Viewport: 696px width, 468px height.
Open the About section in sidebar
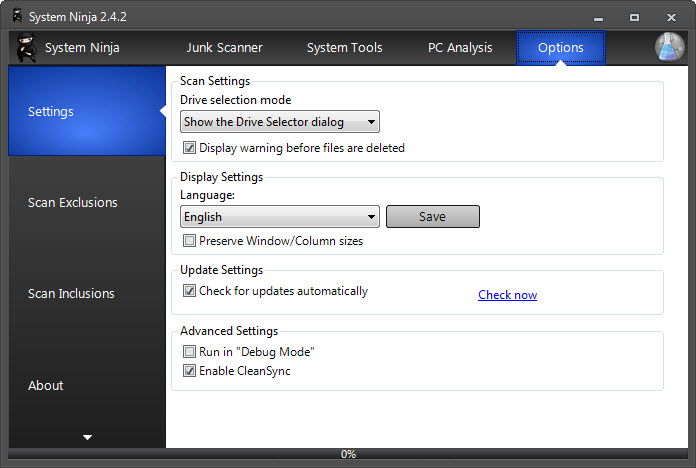tap(46, 386)
